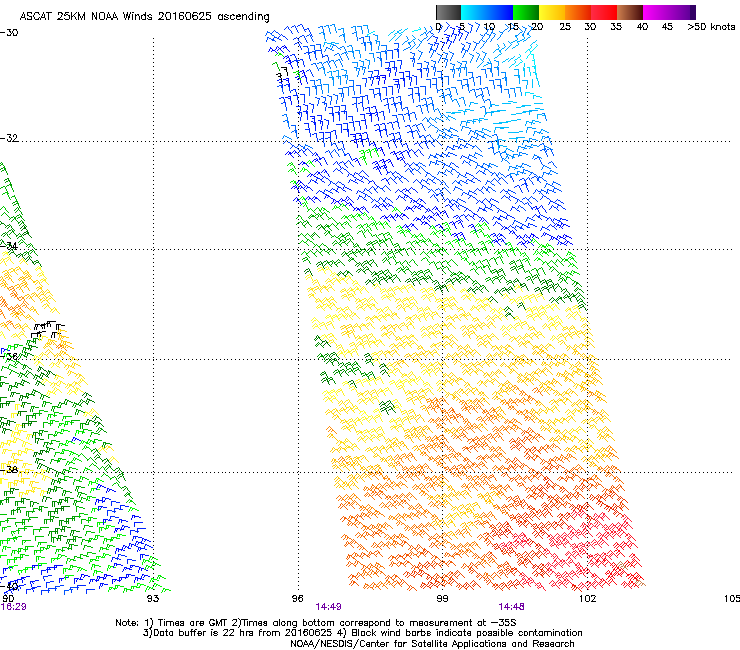Click the '96' longitude axis label
Image resolution: width=740 pixels, height=650 pixels.
coord(297,599)
